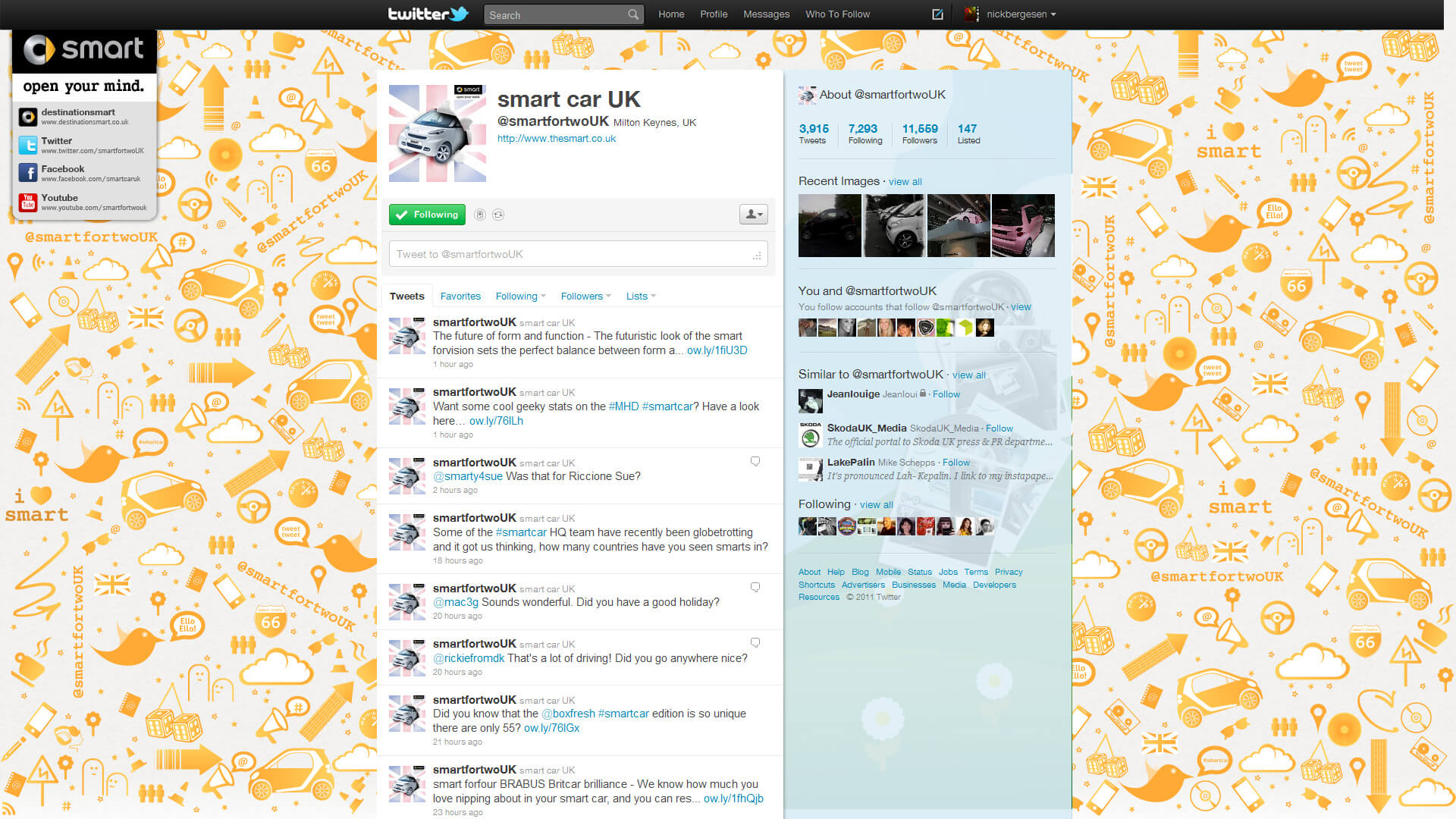
Task: Click the Who To Follow menu item
Action: coord(837,14)
